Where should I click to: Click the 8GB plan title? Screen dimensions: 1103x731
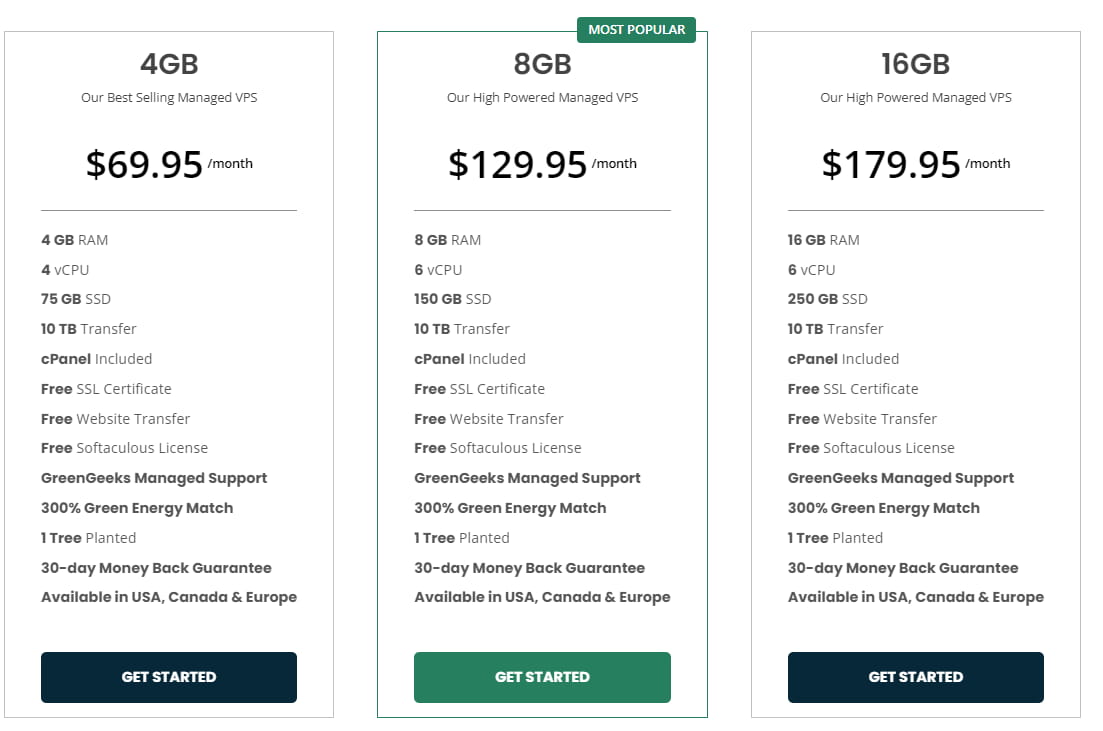pos(542,65)
